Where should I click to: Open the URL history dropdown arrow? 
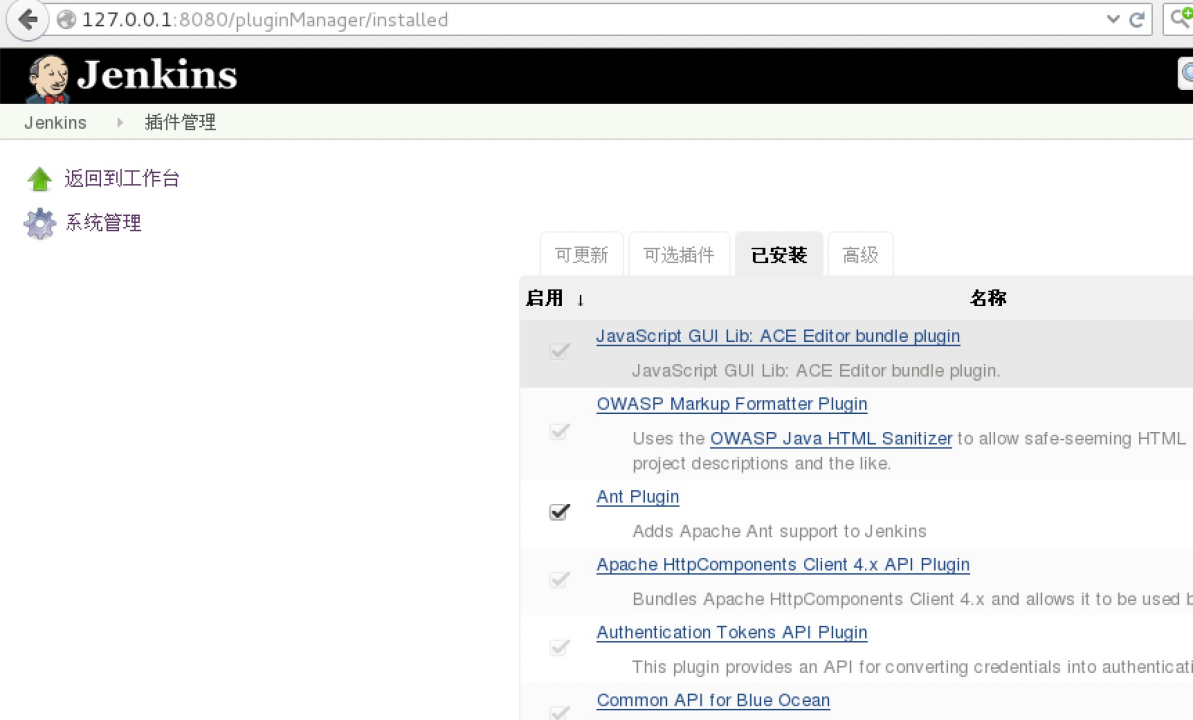coord(1113,20)
